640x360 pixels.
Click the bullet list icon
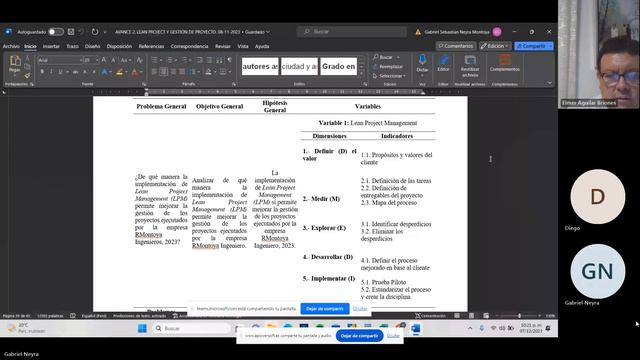154,60
